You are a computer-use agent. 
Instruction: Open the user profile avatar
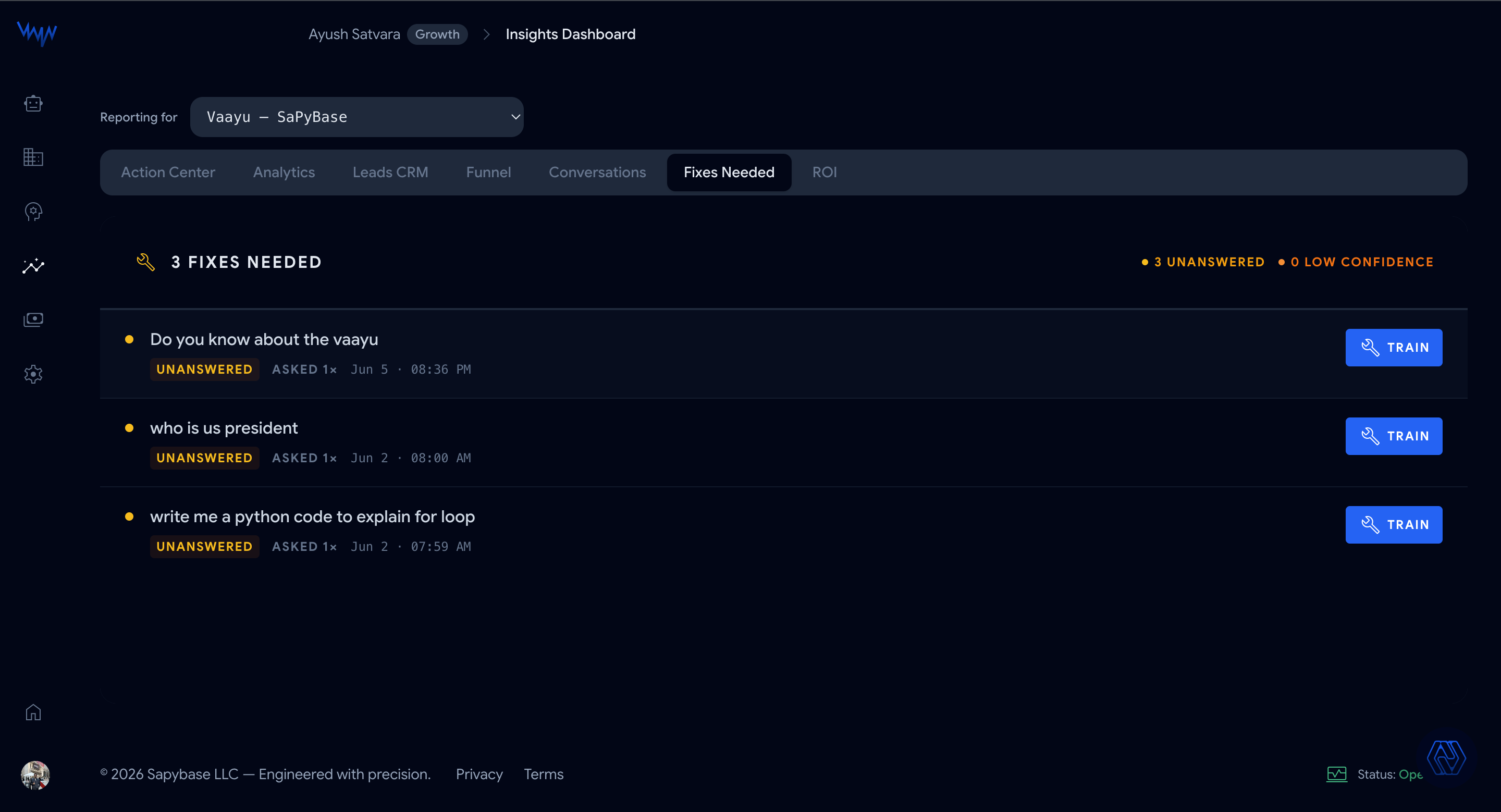35,774
